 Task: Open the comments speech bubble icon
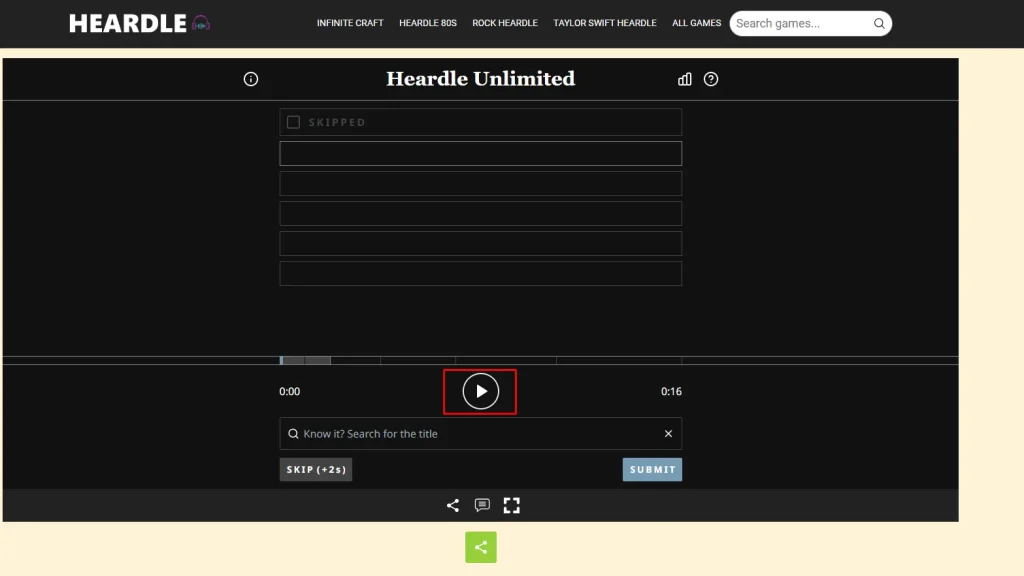[482, 505]
